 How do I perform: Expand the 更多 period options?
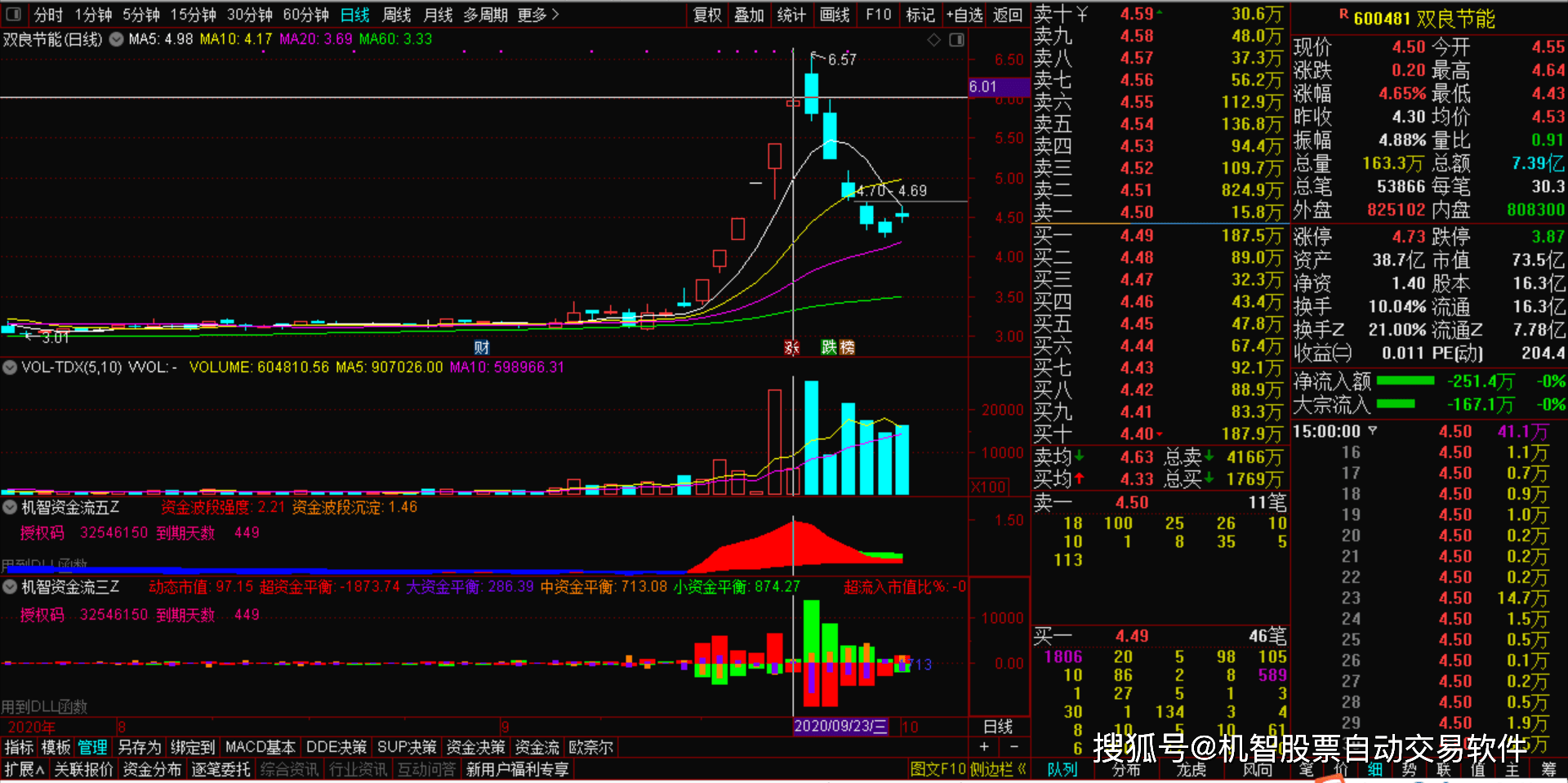(538, 15)
